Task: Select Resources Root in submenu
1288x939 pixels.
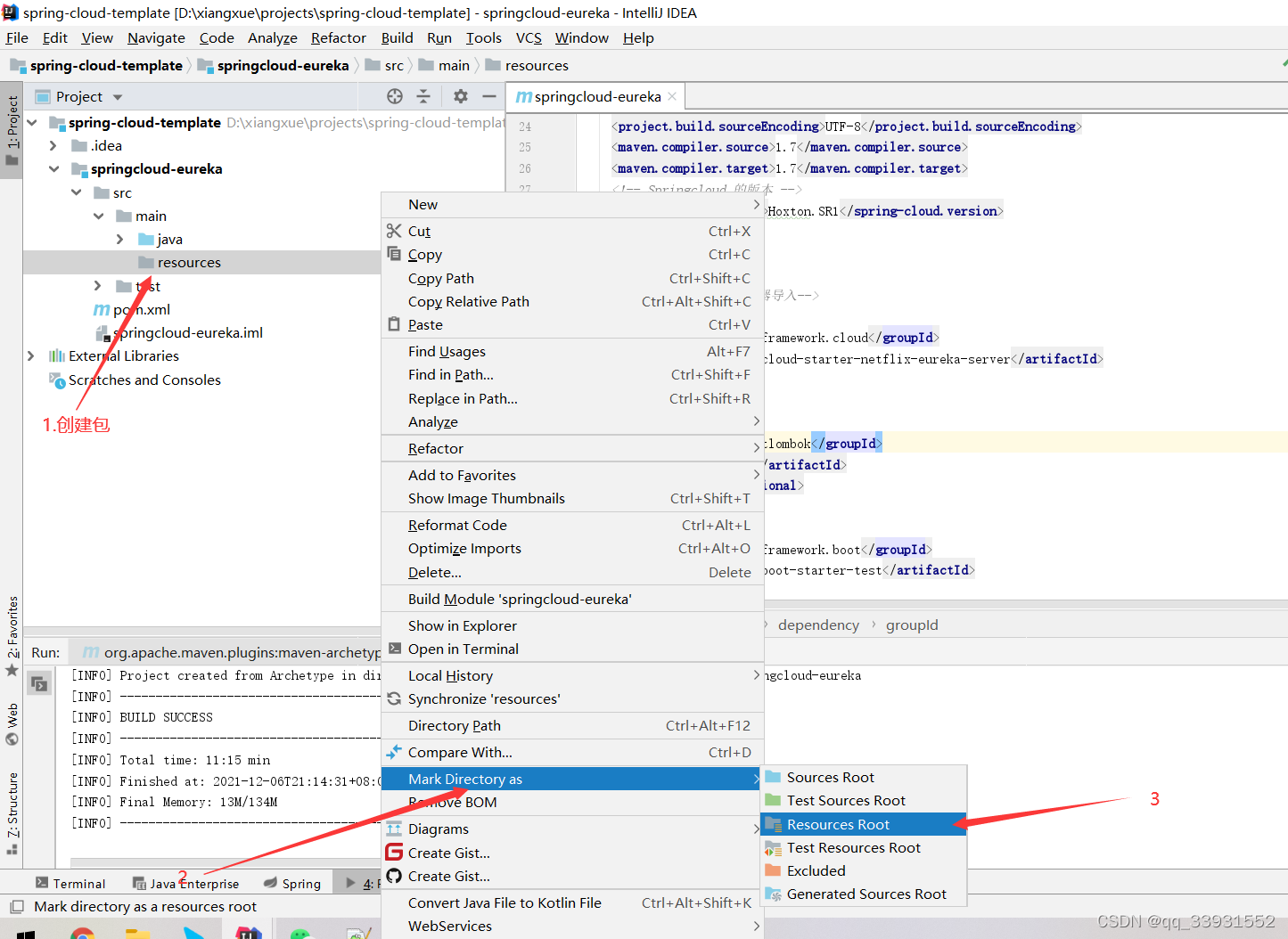Action: click(864, 824)
